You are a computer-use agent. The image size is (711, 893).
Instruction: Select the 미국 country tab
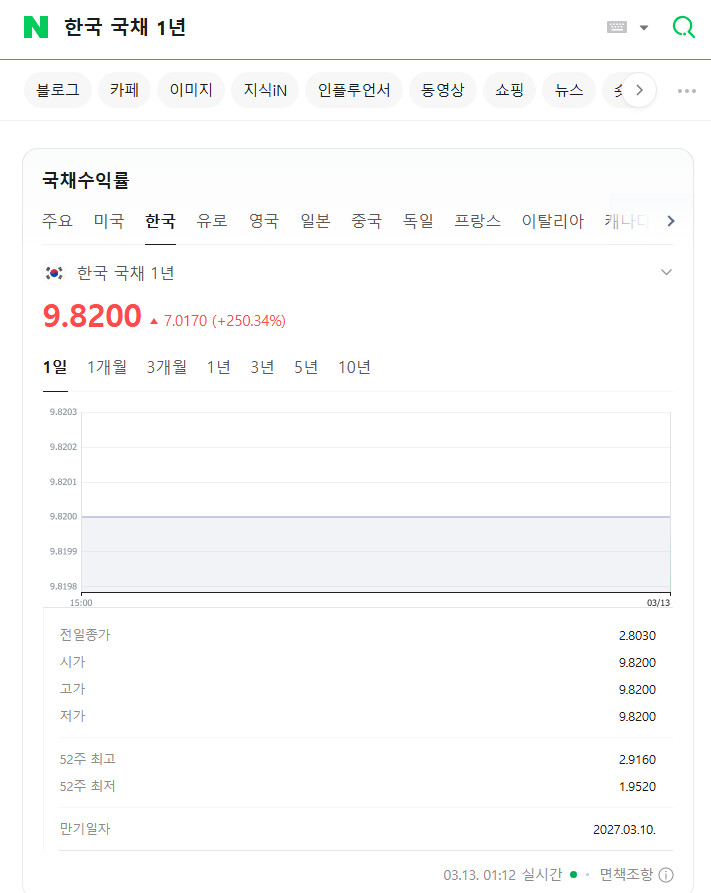[109, 221]
